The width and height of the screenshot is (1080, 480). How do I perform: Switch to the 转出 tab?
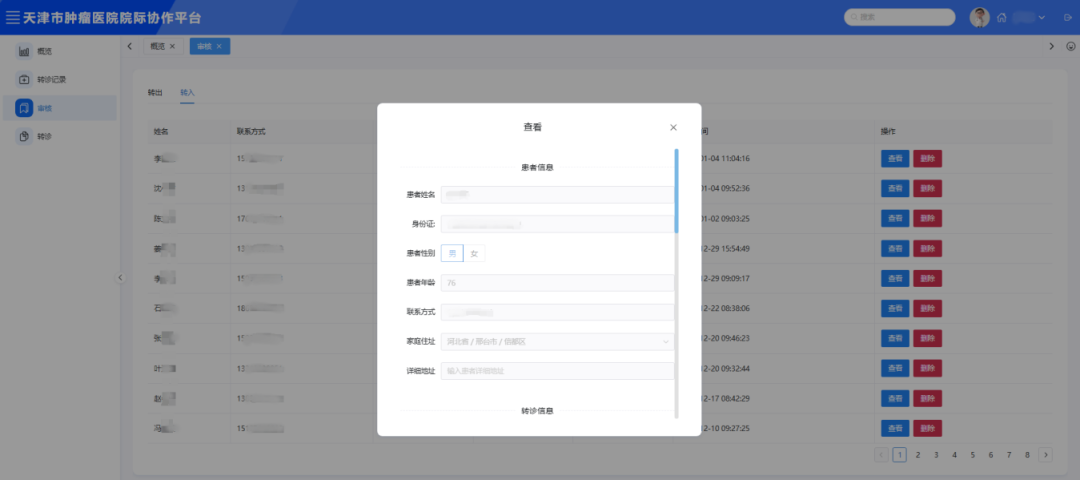pyautogui.click(x=155, y=92)
